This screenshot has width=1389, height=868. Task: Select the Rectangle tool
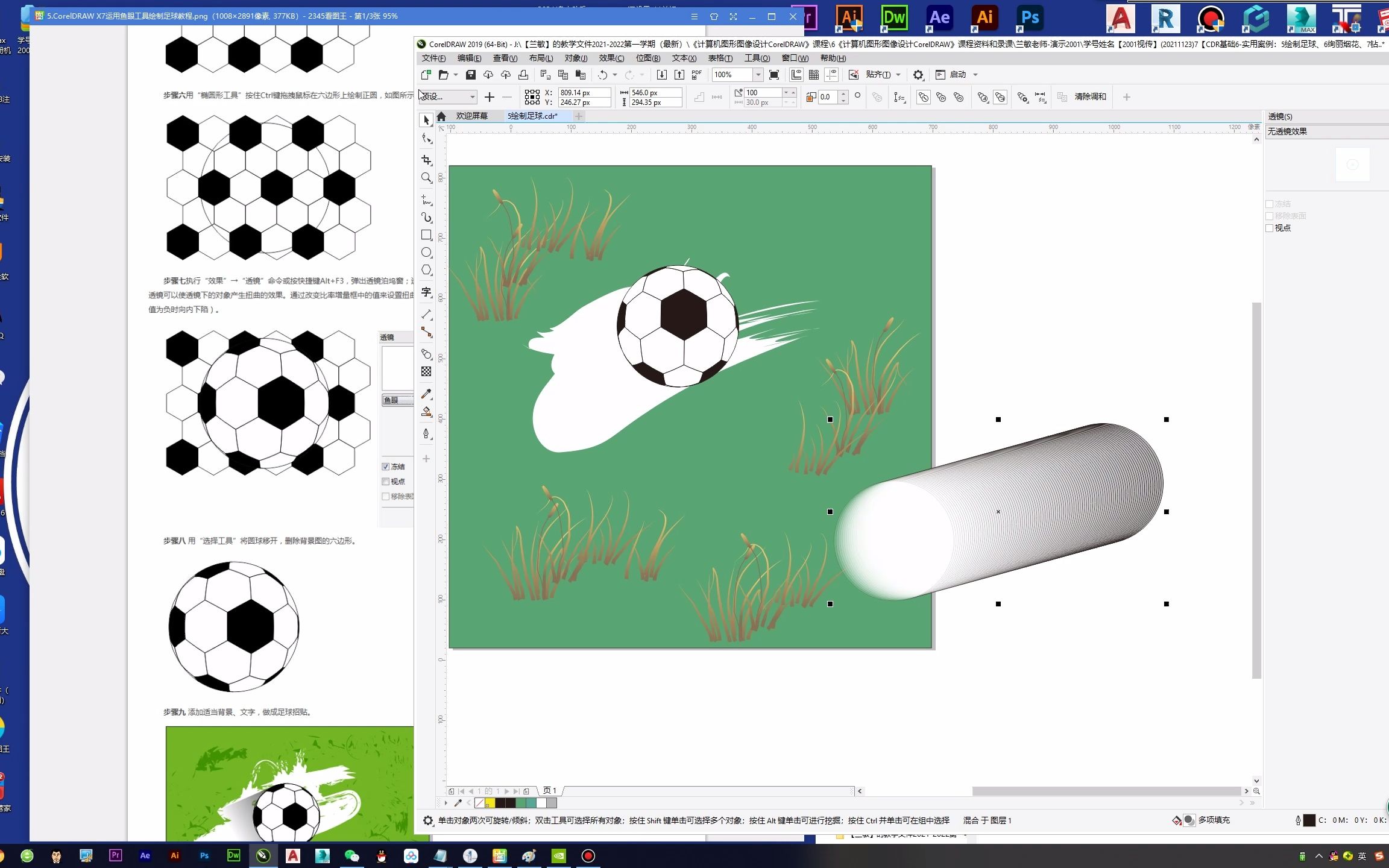[x=426, y=234]
